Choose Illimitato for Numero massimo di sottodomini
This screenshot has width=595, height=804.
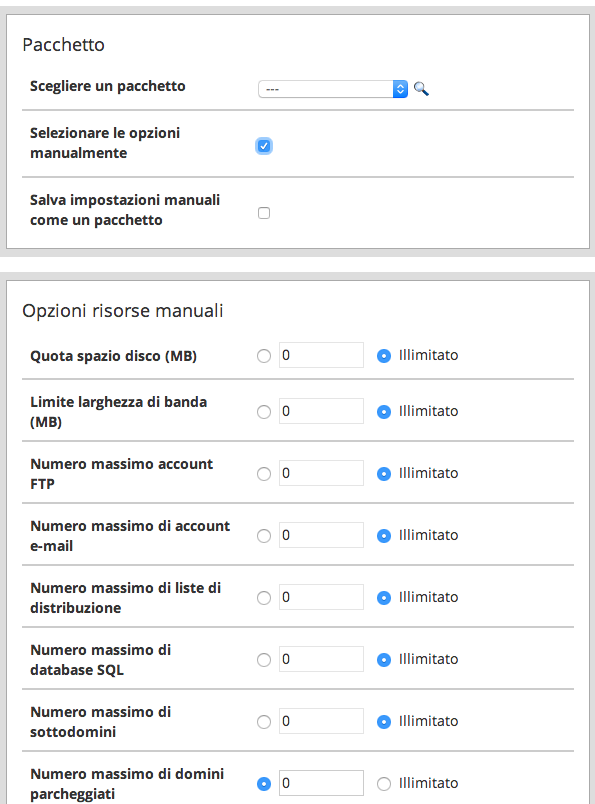(384, 722)
